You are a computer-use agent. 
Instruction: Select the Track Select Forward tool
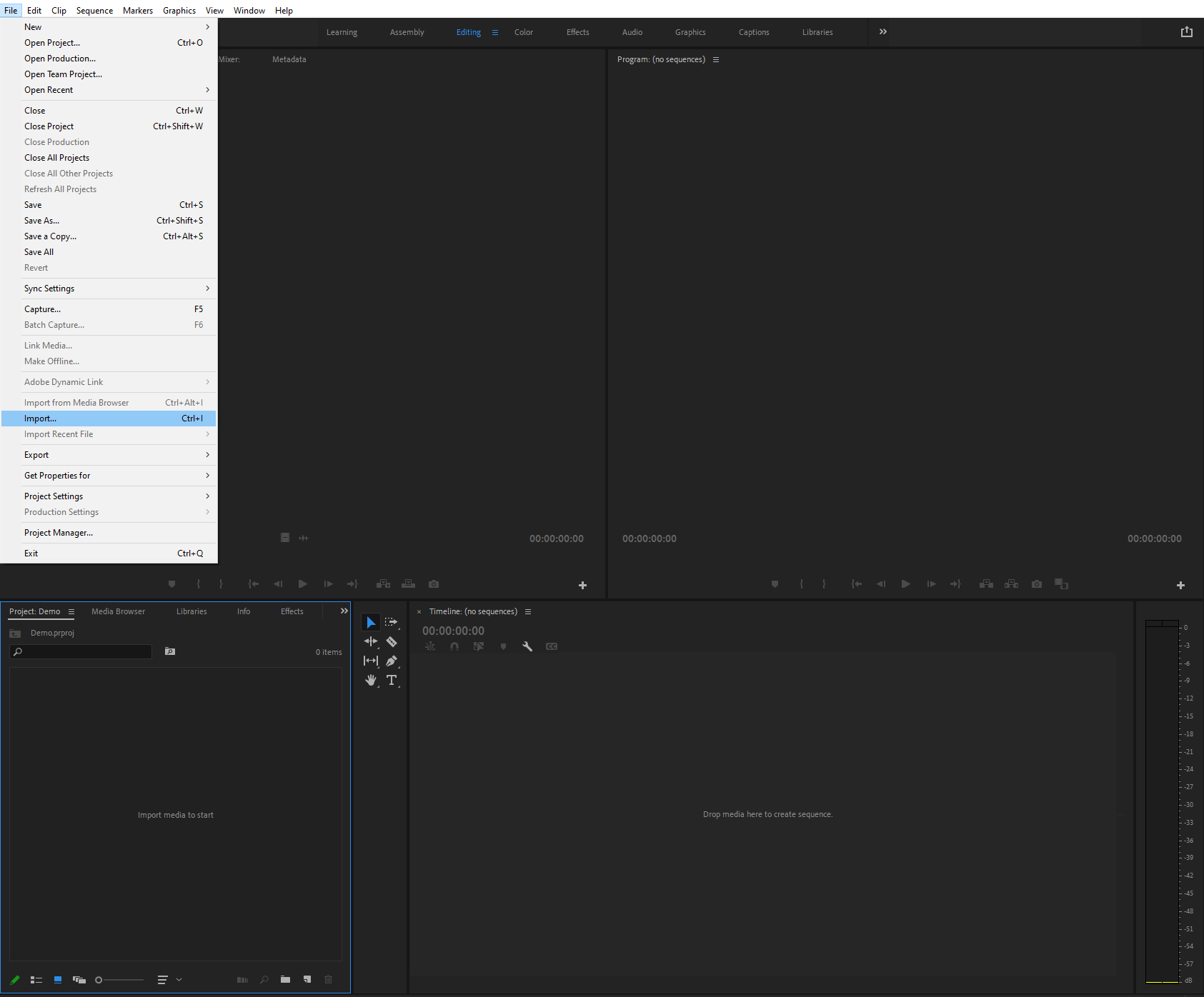(x=392, y=622)
